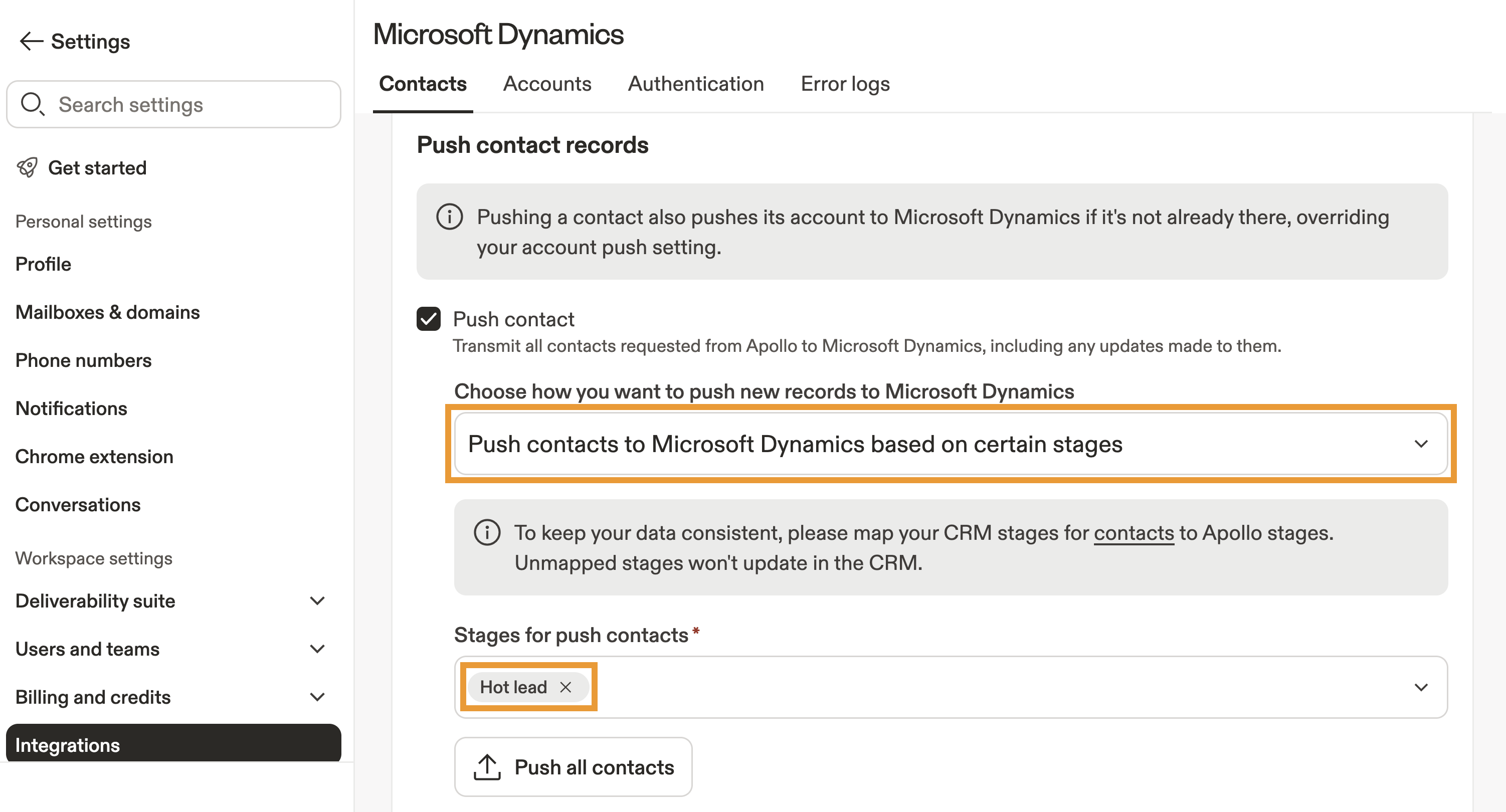Open the push new records method dropdown
1506x812 pixels.
pyautogui.click(x=951, y=444)
